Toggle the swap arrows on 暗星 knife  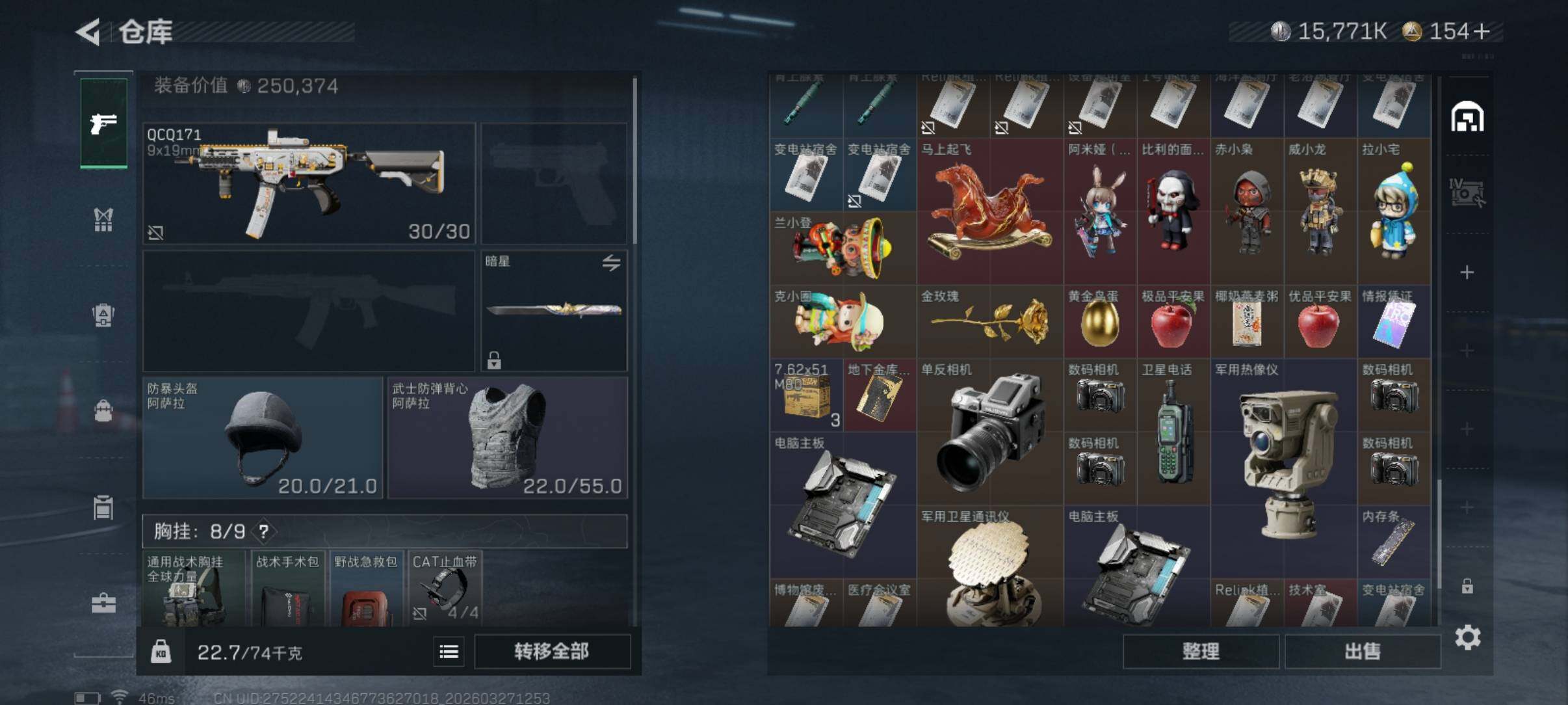tap(611, 263)
